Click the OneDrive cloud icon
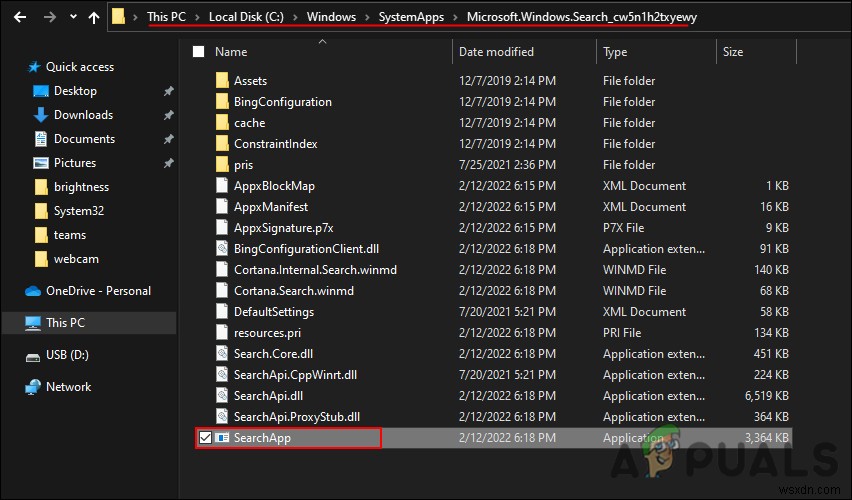The image size is (852, 500). pyautogui.click(x=33, y=291)
